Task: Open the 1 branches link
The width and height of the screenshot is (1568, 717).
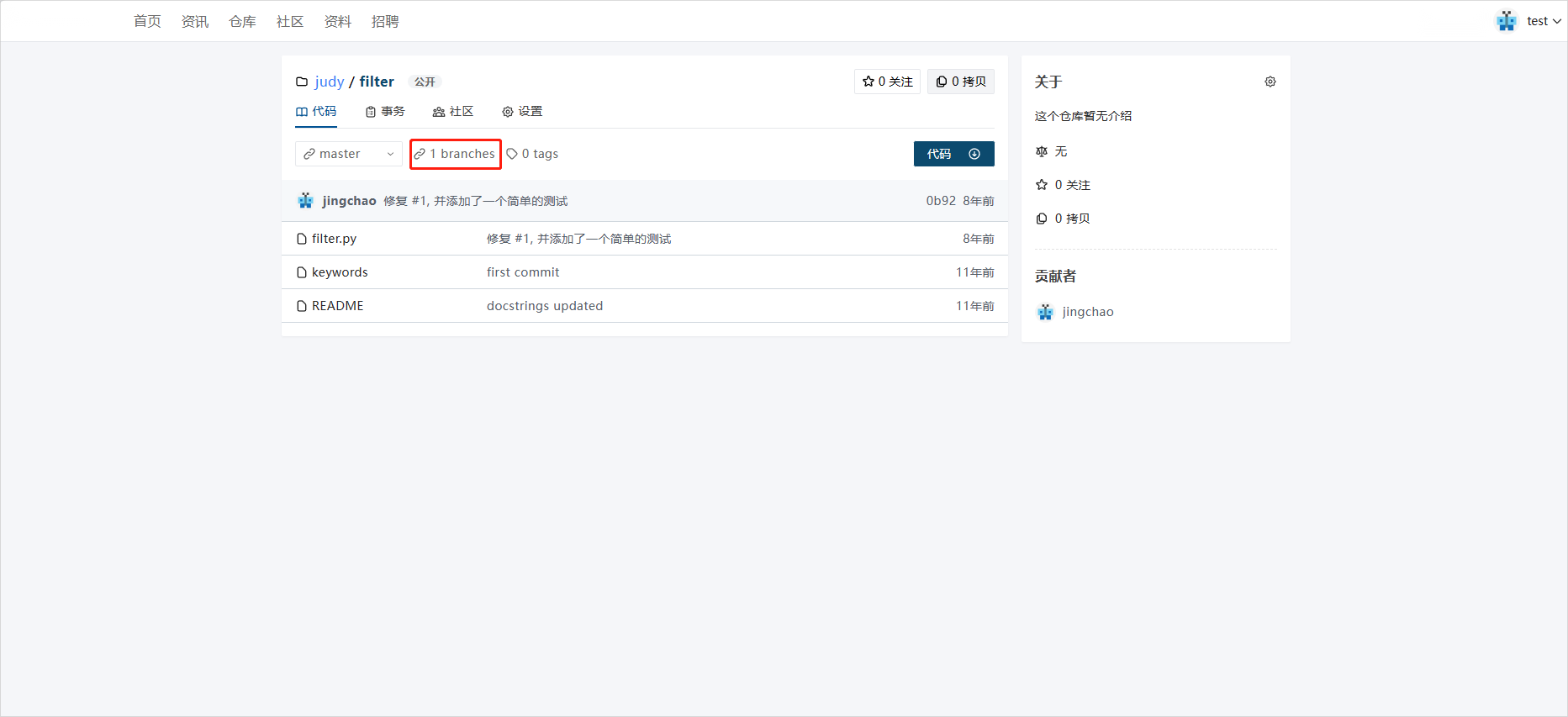Action: 456,154
